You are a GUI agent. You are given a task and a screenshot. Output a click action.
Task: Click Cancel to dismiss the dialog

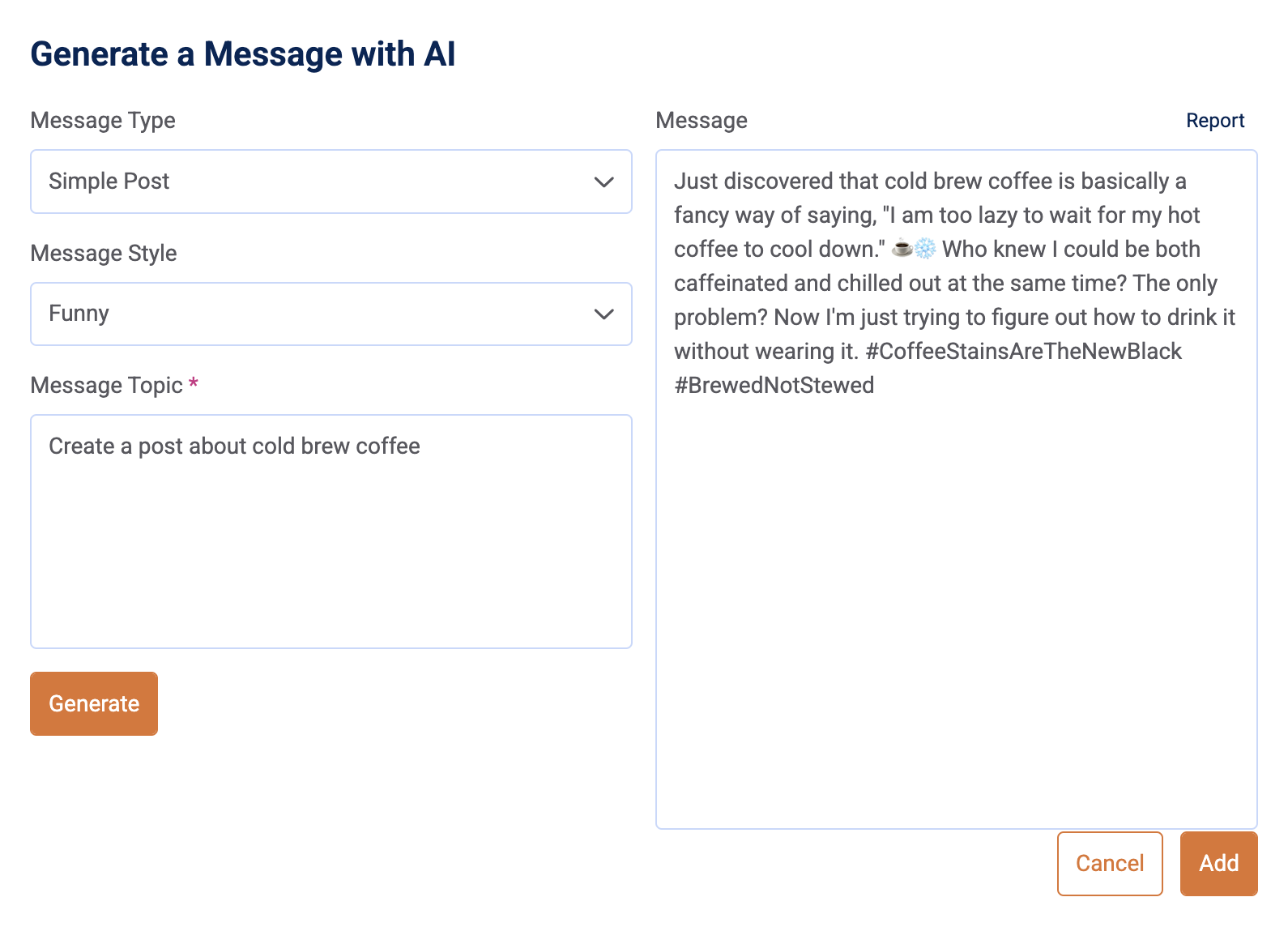1110,863
